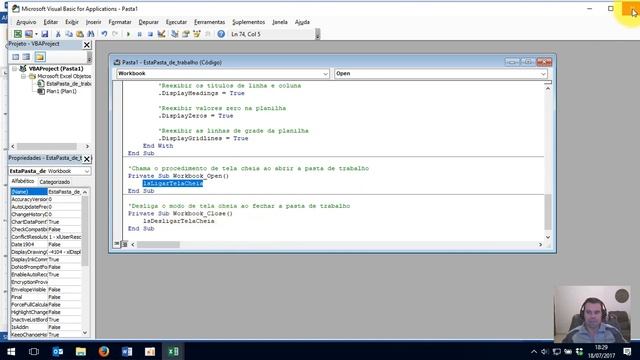The width and height of the screenshot is (640, 360).
Task: Click the Copy toolbar icon
Action: point(69,34)
